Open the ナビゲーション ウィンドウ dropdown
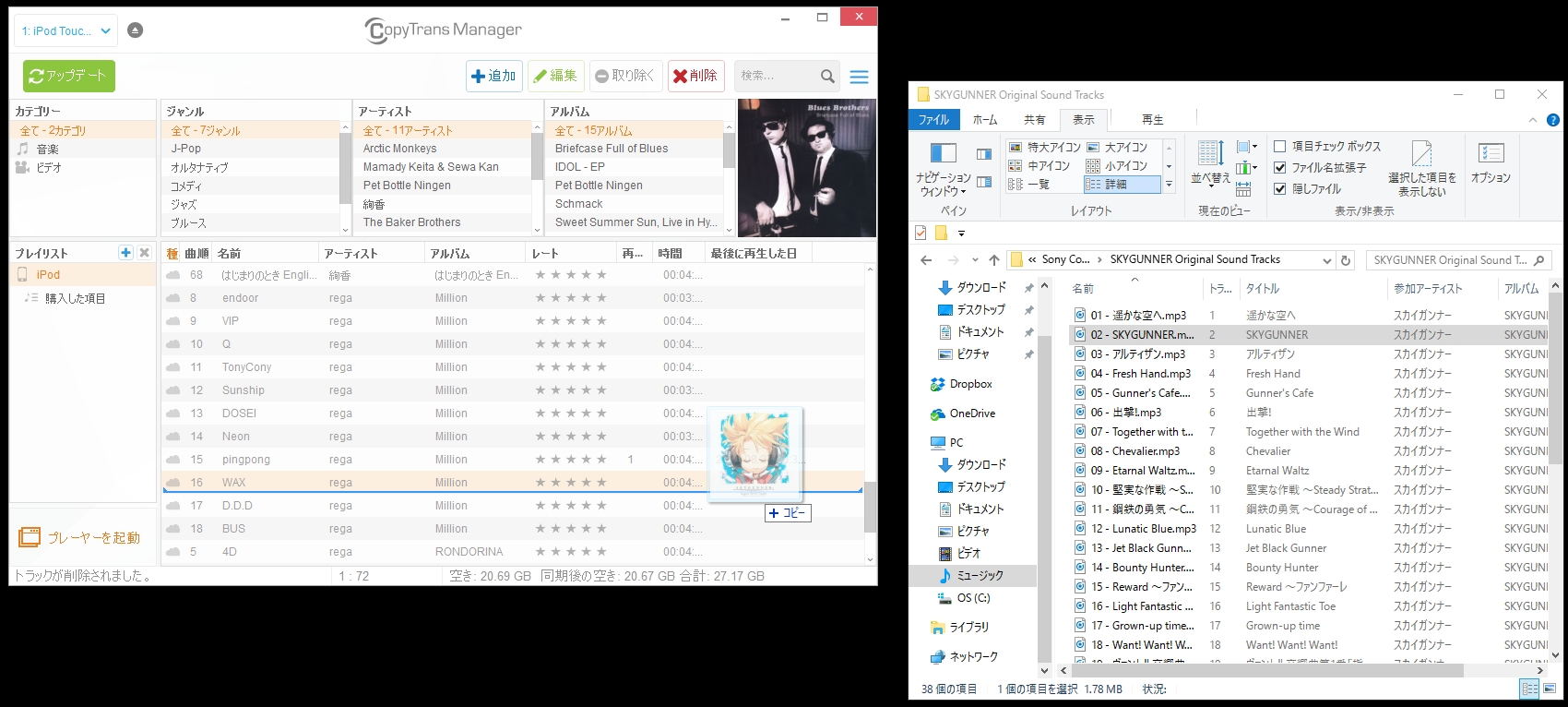 click(x=943, y=170)
